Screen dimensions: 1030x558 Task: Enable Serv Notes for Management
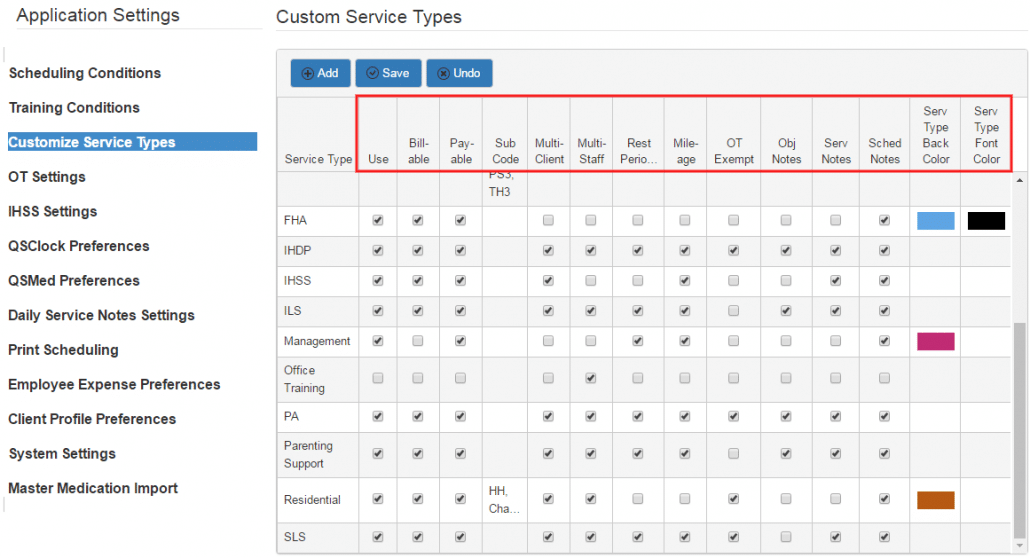[836, 341]
